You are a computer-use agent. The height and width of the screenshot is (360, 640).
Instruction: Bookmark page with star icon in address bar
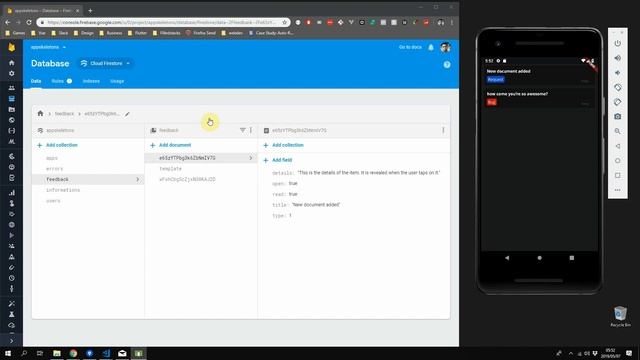(285, 22)
